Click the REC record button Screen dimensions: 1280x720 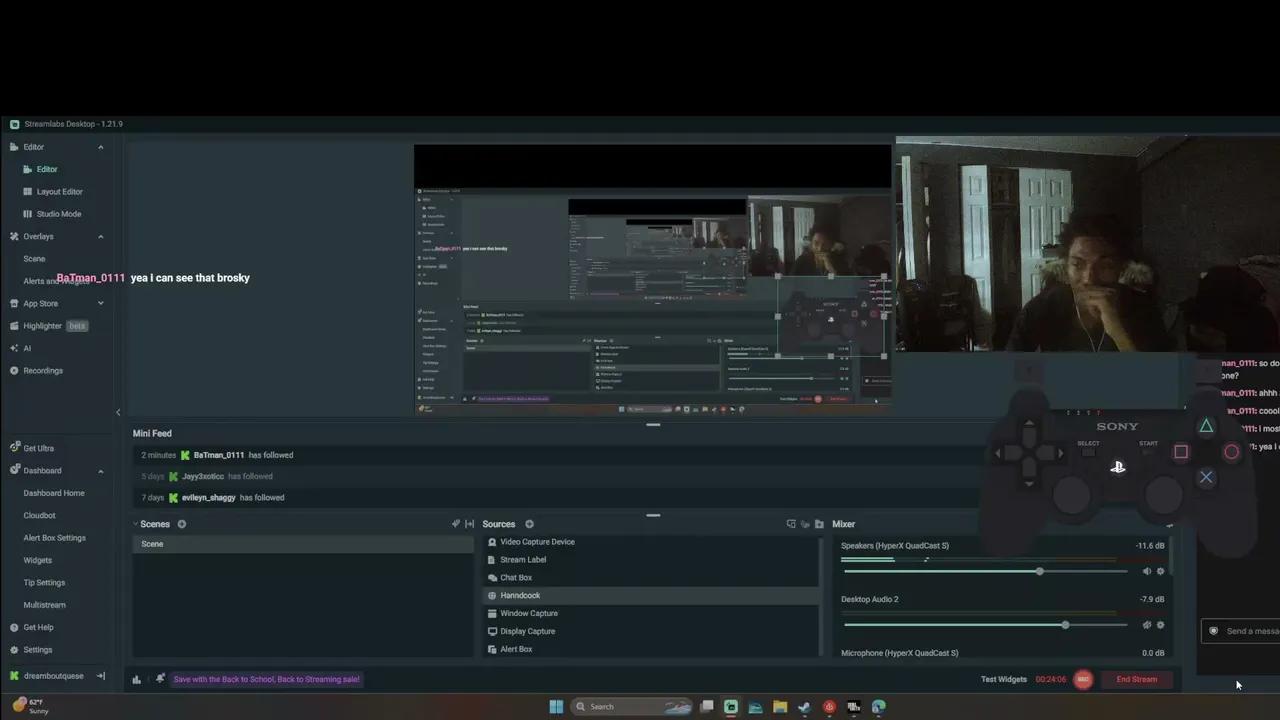[1082, 680]
